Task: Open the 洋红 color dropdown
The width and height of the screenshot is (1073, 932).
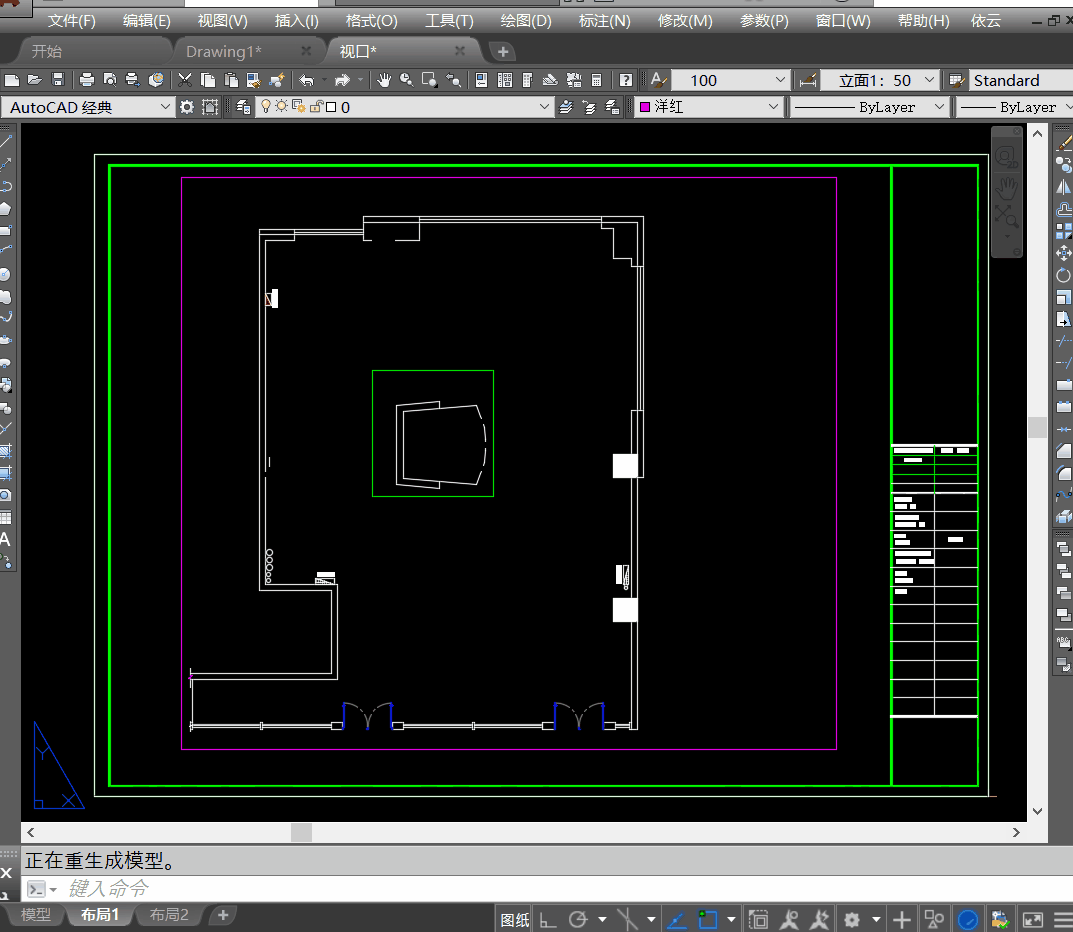Action: pyautogui.click(x=709, y=107)
